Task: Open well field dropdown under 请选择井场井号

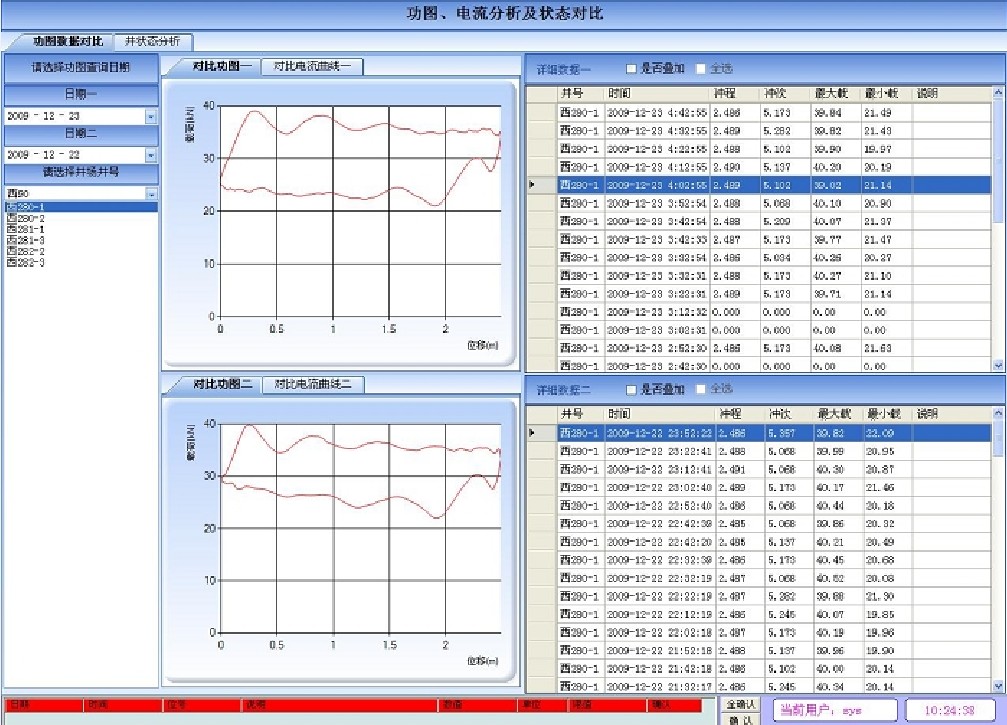Action: [x=151, y=194]
